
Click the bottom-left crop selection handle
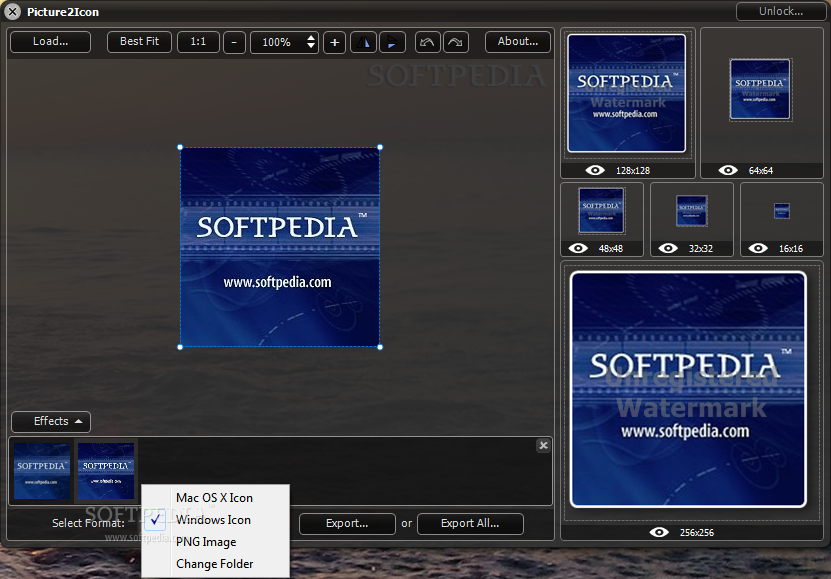[180, 347]
